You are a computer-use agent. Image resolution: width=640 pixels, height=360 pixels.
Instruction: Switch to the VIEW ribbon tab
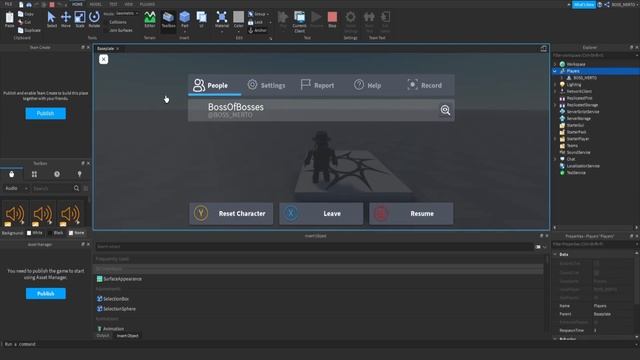pyautogui.click(x=129, y=4)
